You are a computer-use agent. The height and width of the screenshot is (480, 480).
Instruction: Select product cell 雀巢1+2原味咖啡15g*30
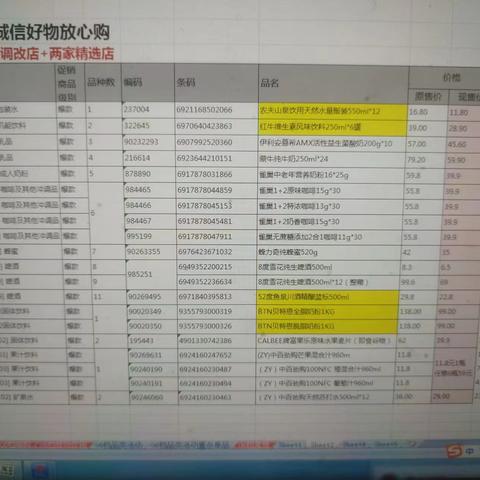(330, 190)
